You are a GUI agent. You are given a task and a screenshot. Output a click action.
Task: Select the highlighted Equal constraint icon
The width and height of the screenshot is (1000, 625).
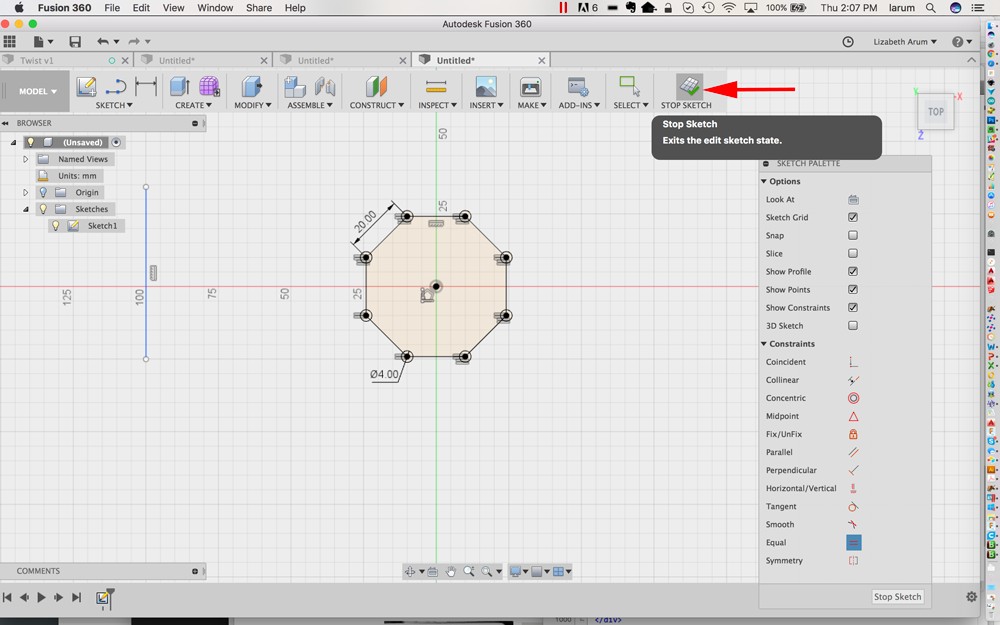click(853, 543)
